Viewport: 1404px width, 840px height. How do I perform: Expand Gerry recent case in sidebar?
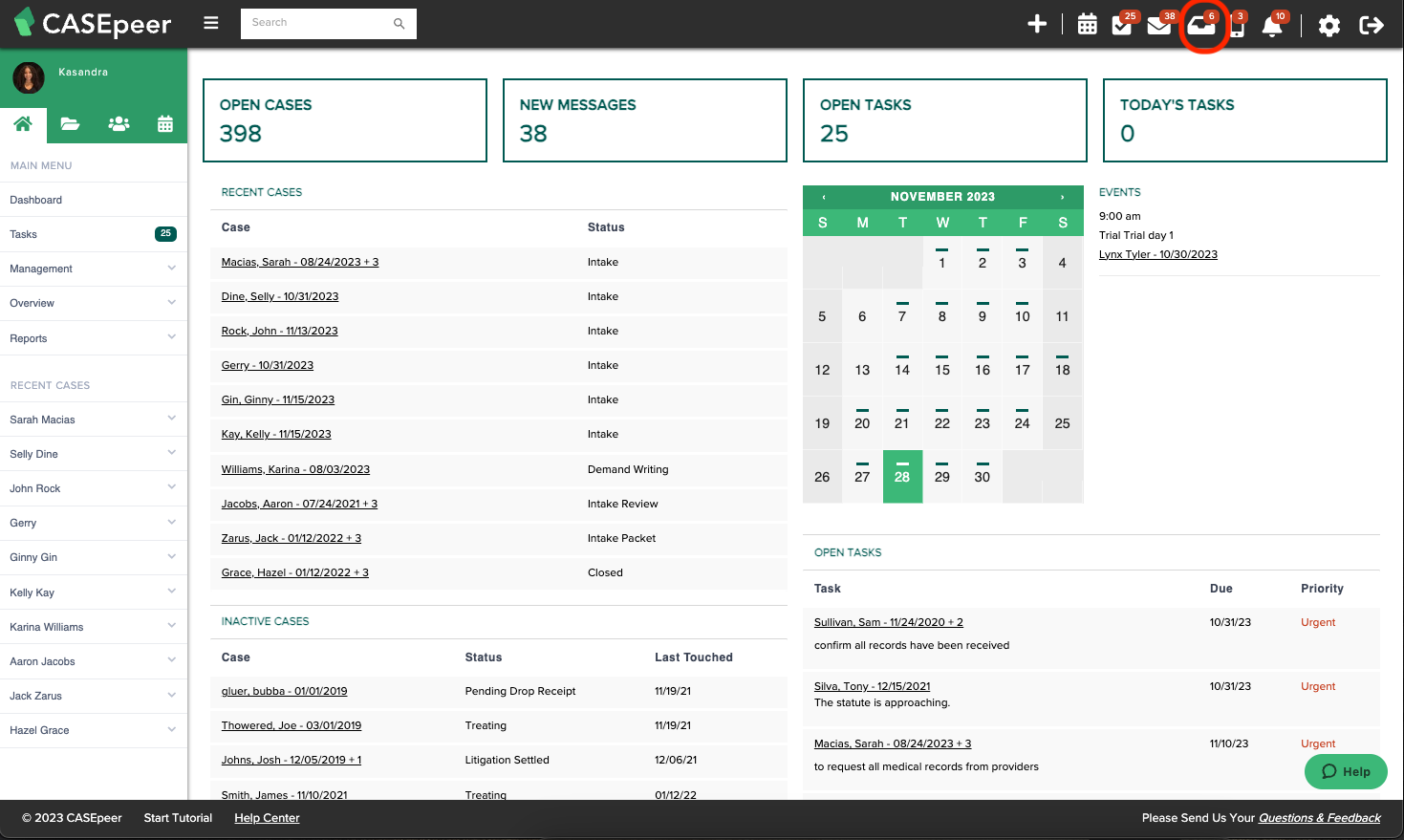click(94, 523)
